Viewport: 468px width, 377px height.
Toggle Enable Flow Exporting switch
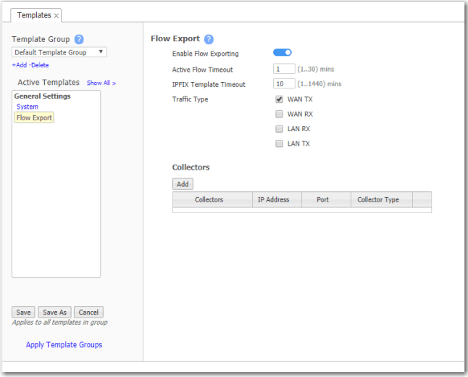(282, 53)
